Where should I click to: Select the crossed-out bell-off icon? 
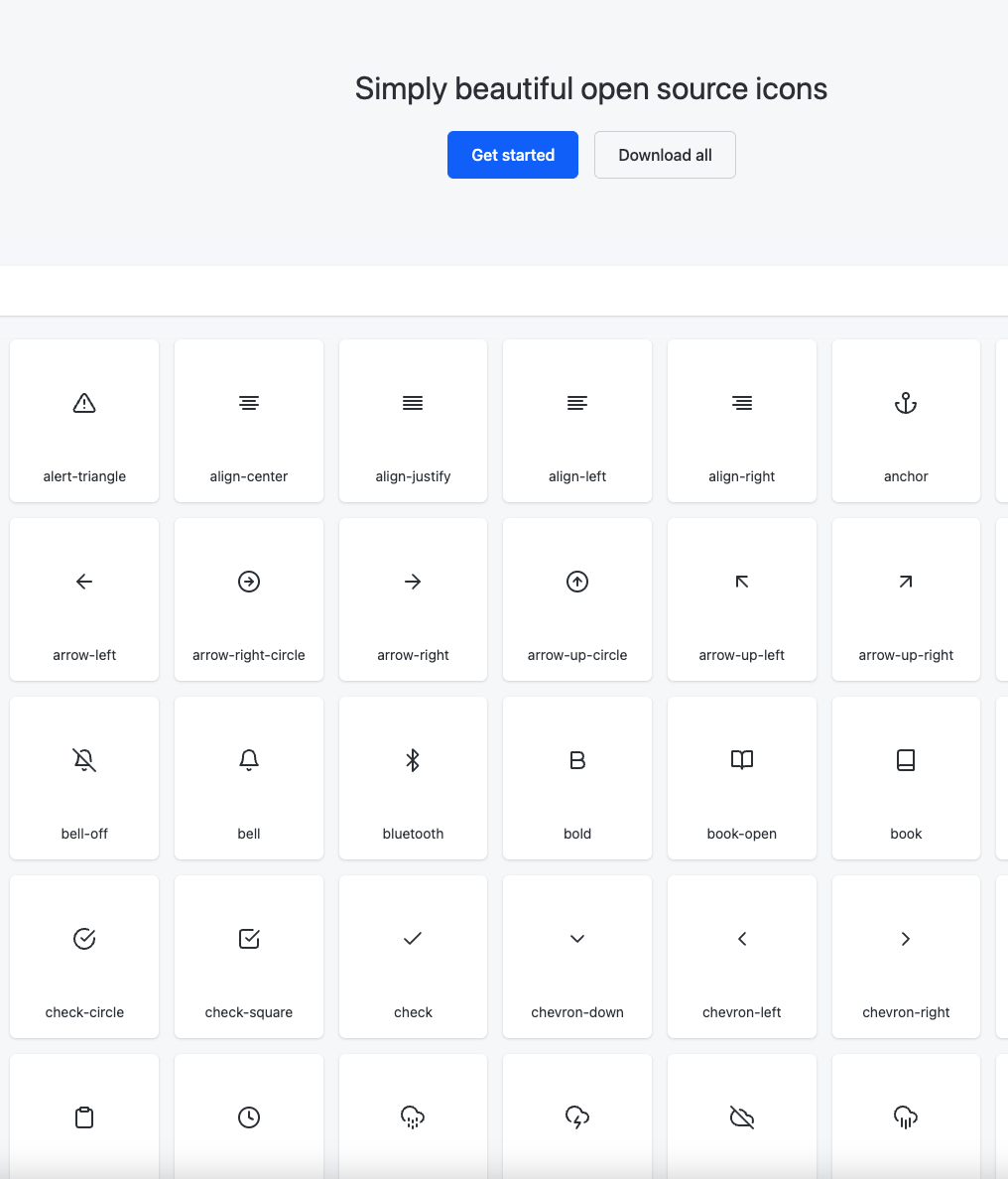(84, 760)
